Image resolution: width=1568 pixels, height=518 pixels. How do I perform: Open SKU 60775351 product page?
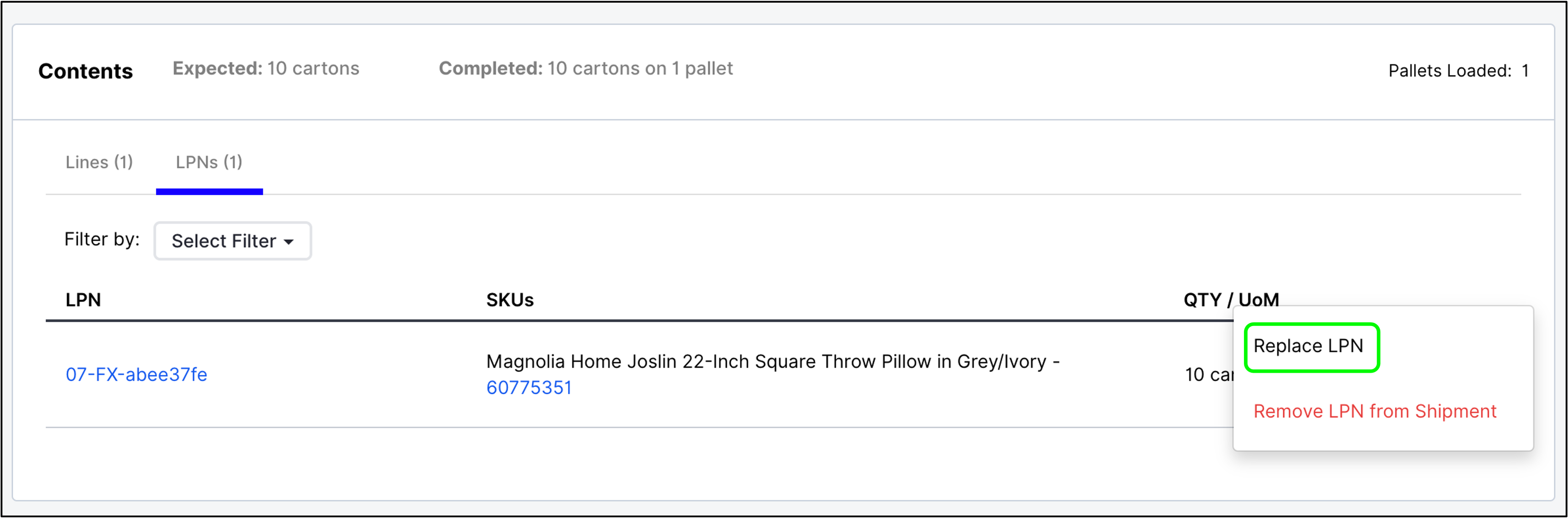(528, 386)
